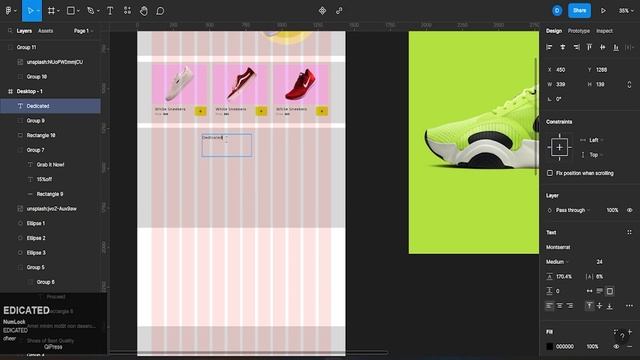Open the Figma main menu
The height and width of the screenshot is (360, 640).
[8, 11]
